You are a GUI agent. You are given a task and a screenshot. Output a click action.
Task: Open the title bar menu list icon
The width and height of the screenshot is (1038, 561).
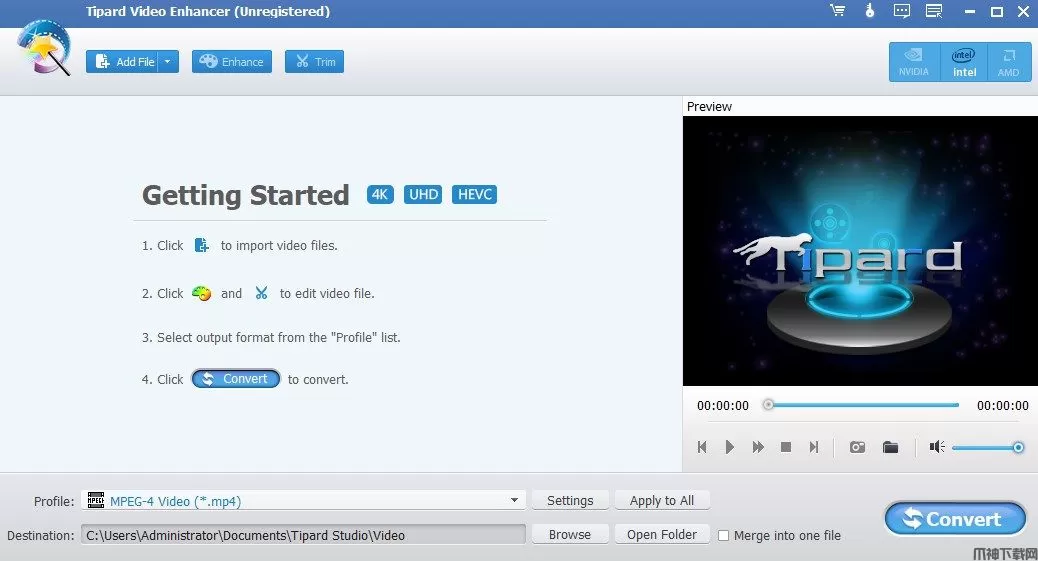pos(934,12)
